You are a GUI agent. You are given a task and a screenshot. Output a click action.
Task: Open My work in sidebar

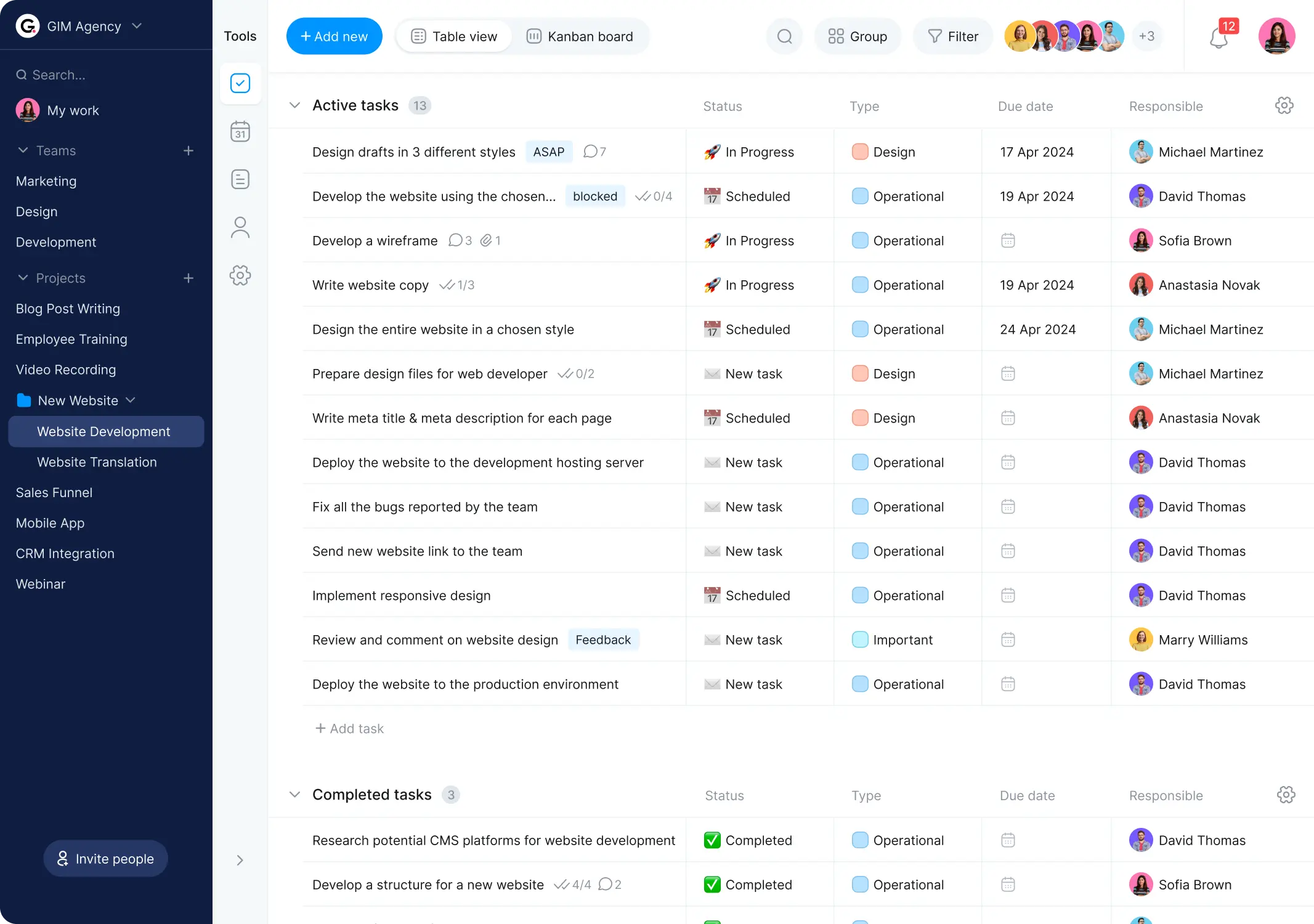[x=57, y=110]
